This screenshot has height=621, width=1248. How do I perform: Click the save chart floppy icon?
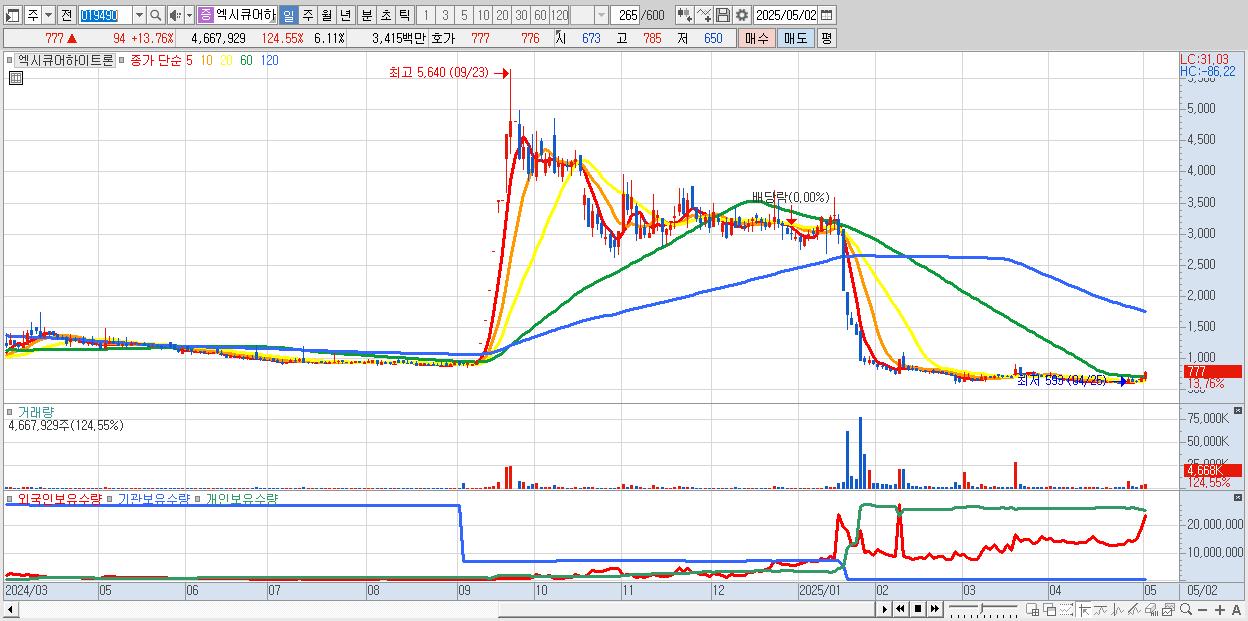722,15
